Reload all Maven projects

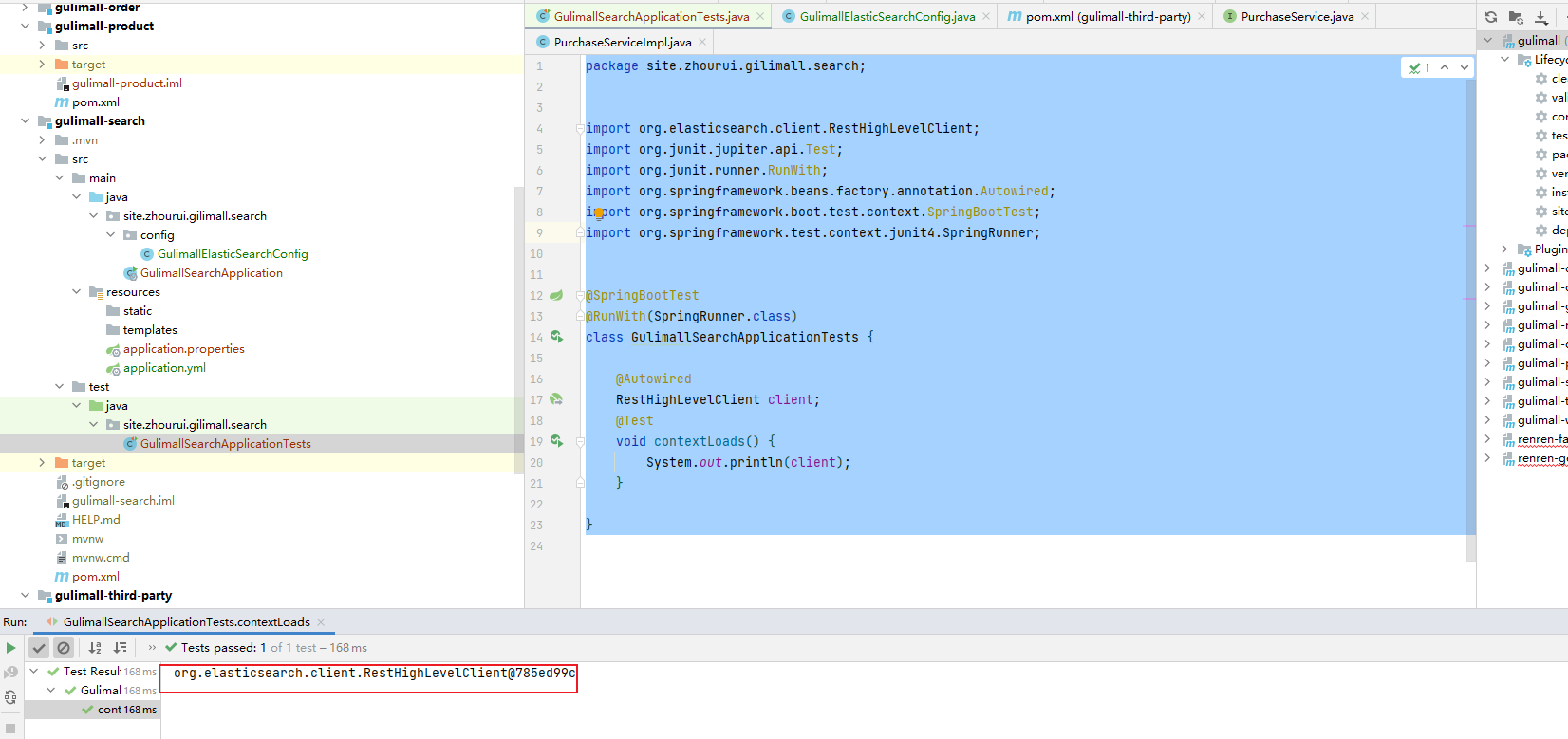pyautogui.click(x=1491, y=17)
